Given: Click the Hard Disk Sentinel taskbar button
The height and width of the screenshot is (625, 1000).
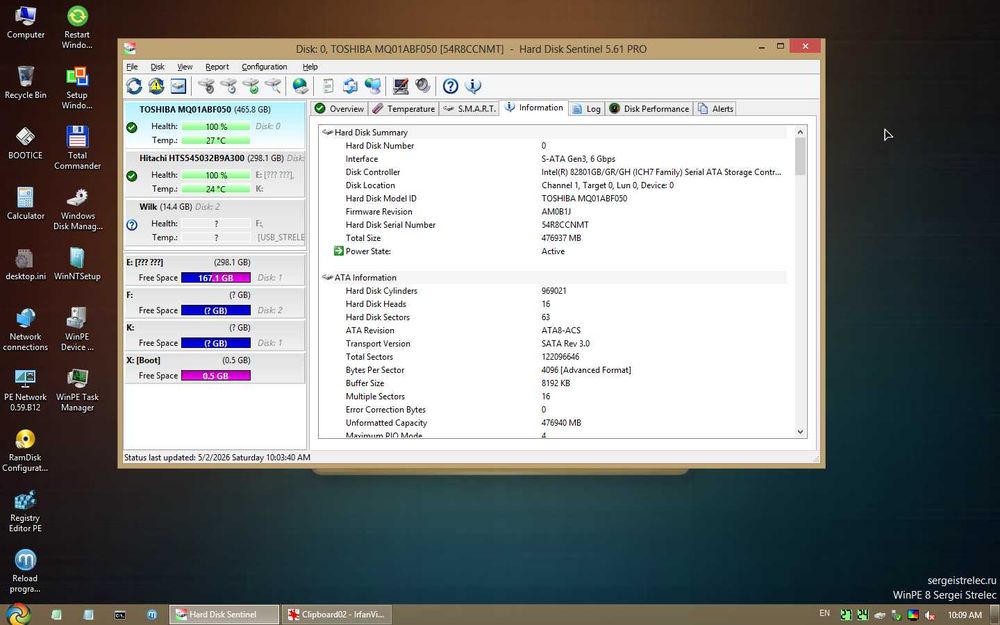Looking at the screenshot, I should [224, 615].
